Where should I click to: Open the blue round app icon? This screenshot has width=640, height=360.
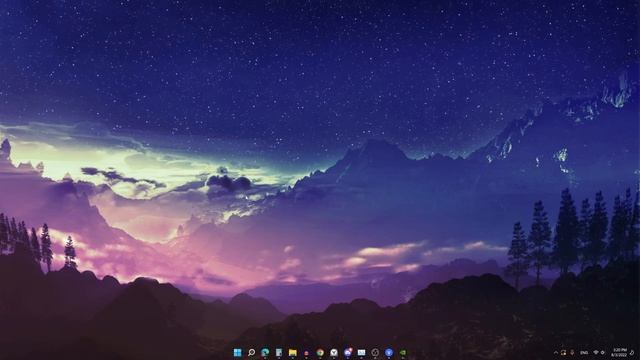[x=389, y=353]
